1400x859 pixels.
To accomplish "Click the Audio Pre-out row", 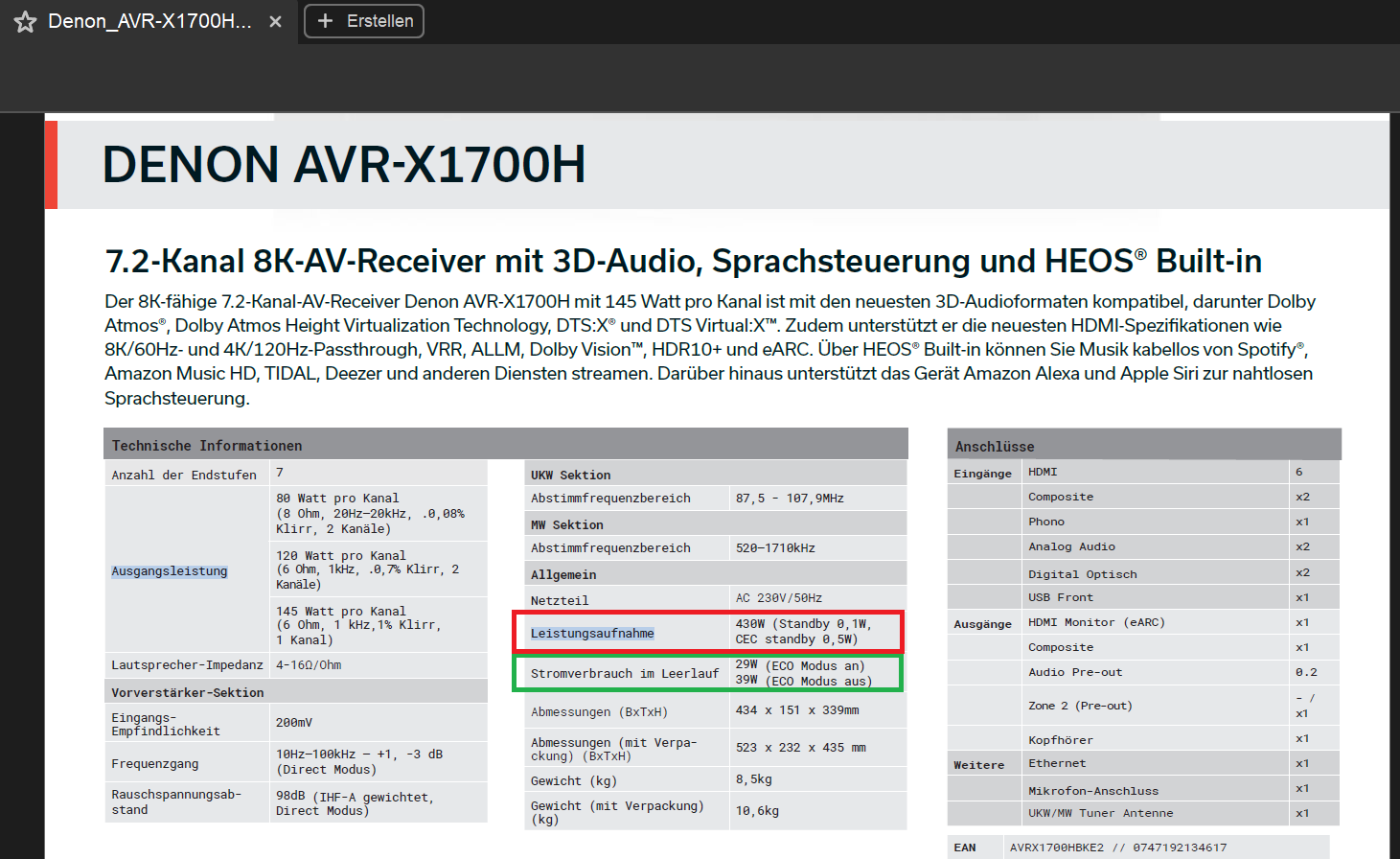I will (x=1181, y=672).
